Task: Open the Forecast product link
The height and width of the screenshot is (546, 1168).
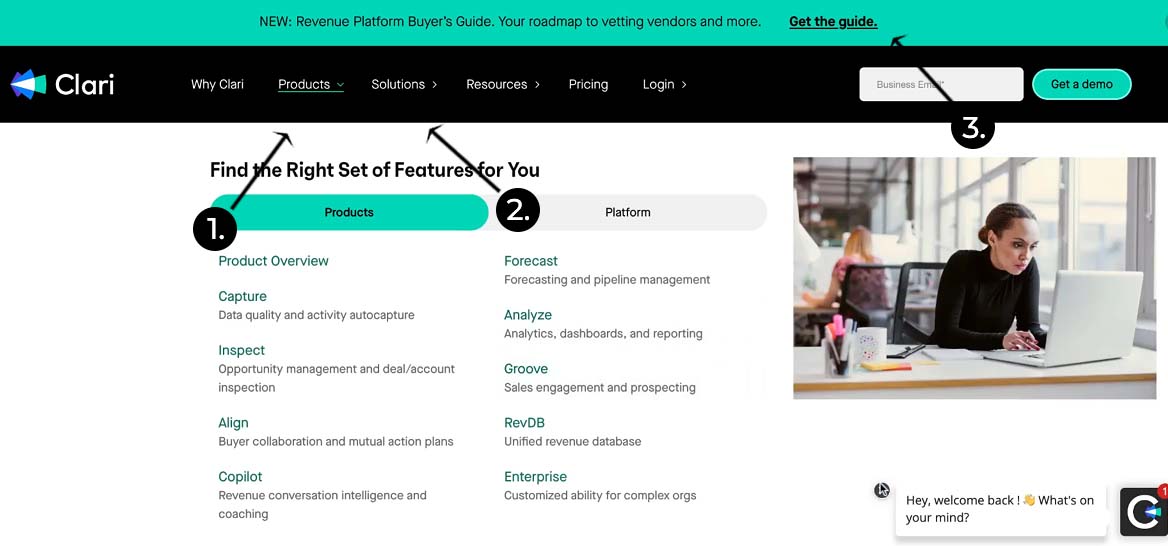Action: (531, 261)
